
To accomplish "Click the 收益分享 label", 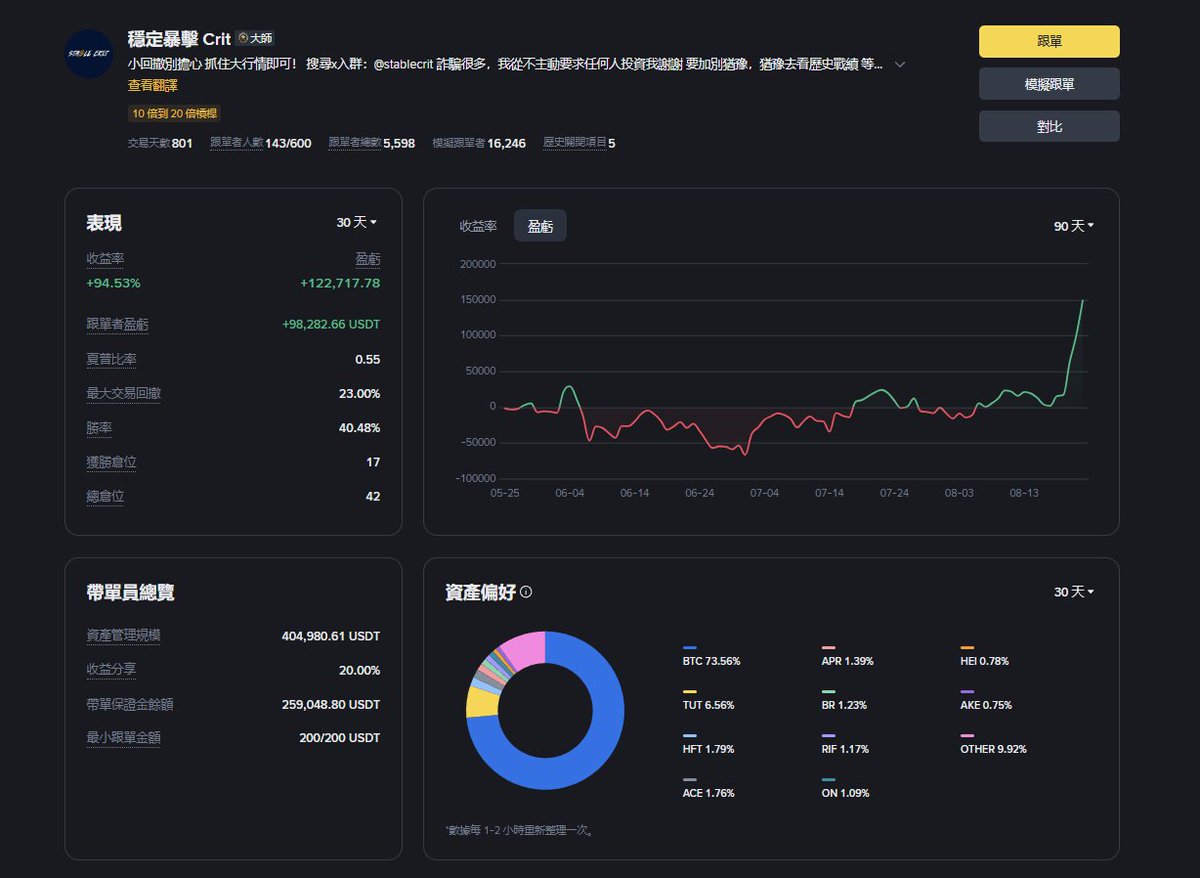I will (x=112, y=670).
